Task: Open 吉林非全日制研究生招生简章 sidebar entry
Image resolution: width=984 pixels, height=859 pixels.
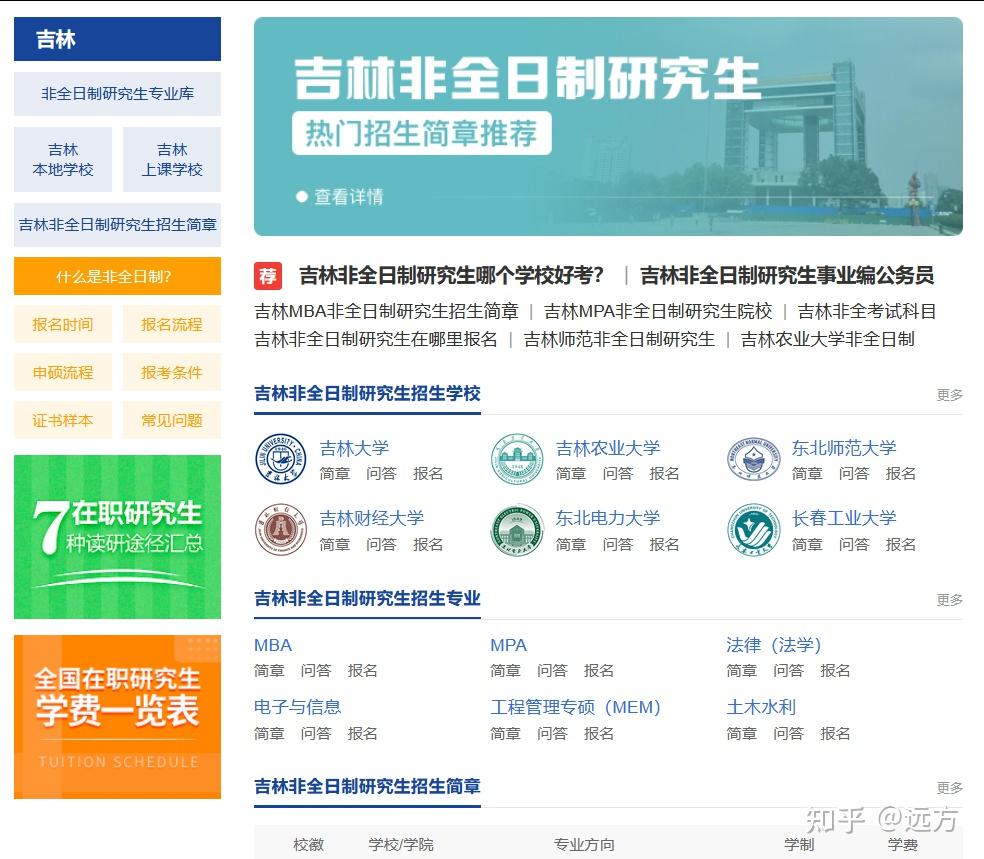Action: pyautogui.click(x=117, y=225)
